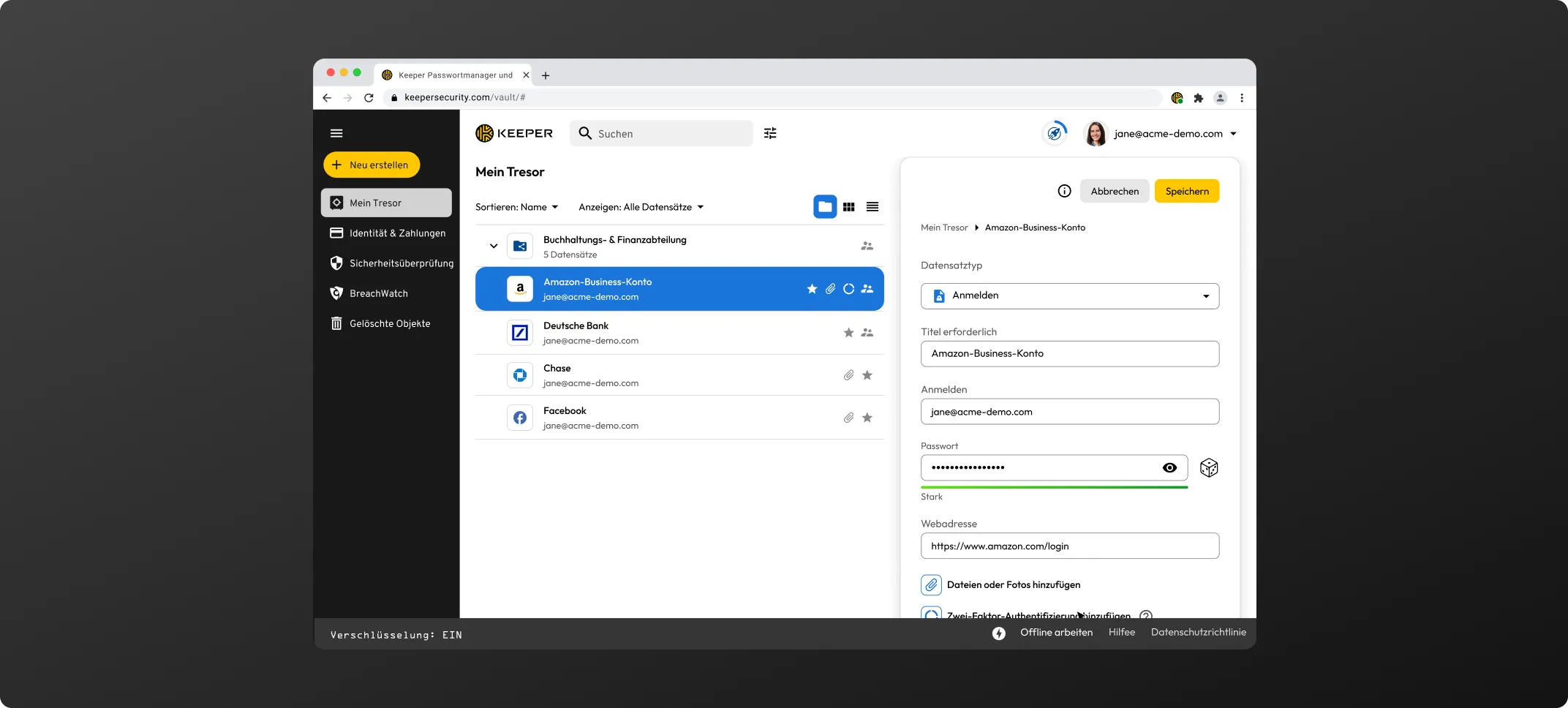Click the jane user avatar photo
The image size is (1568, 708).
(1096, 133)
